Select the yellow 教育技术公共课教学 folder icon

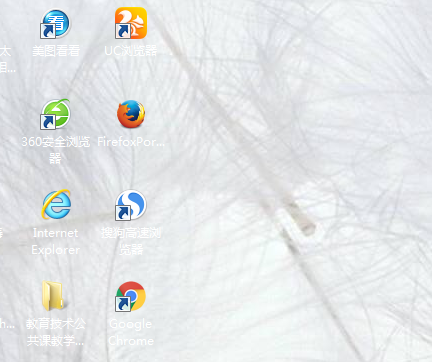pyautogui.click(x=53, y=296)
